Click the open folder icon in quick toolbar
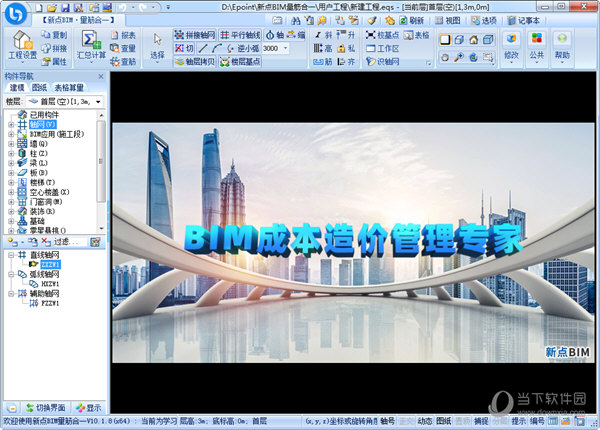600x430 pixels. (52, 7)
